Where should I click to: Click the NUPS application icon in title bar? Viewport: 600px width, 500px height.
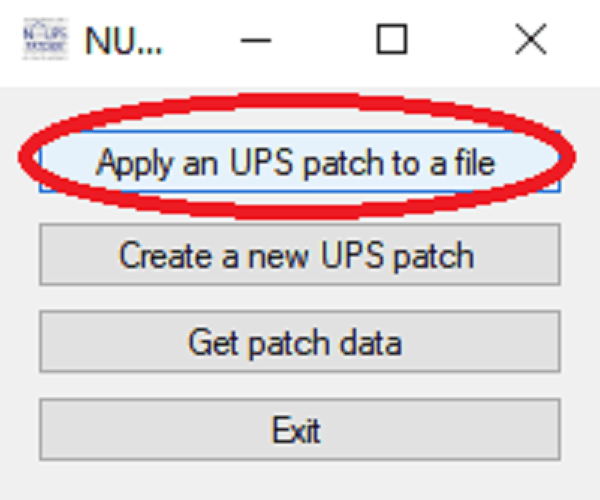pyautogui.click(x=43, y=41)
